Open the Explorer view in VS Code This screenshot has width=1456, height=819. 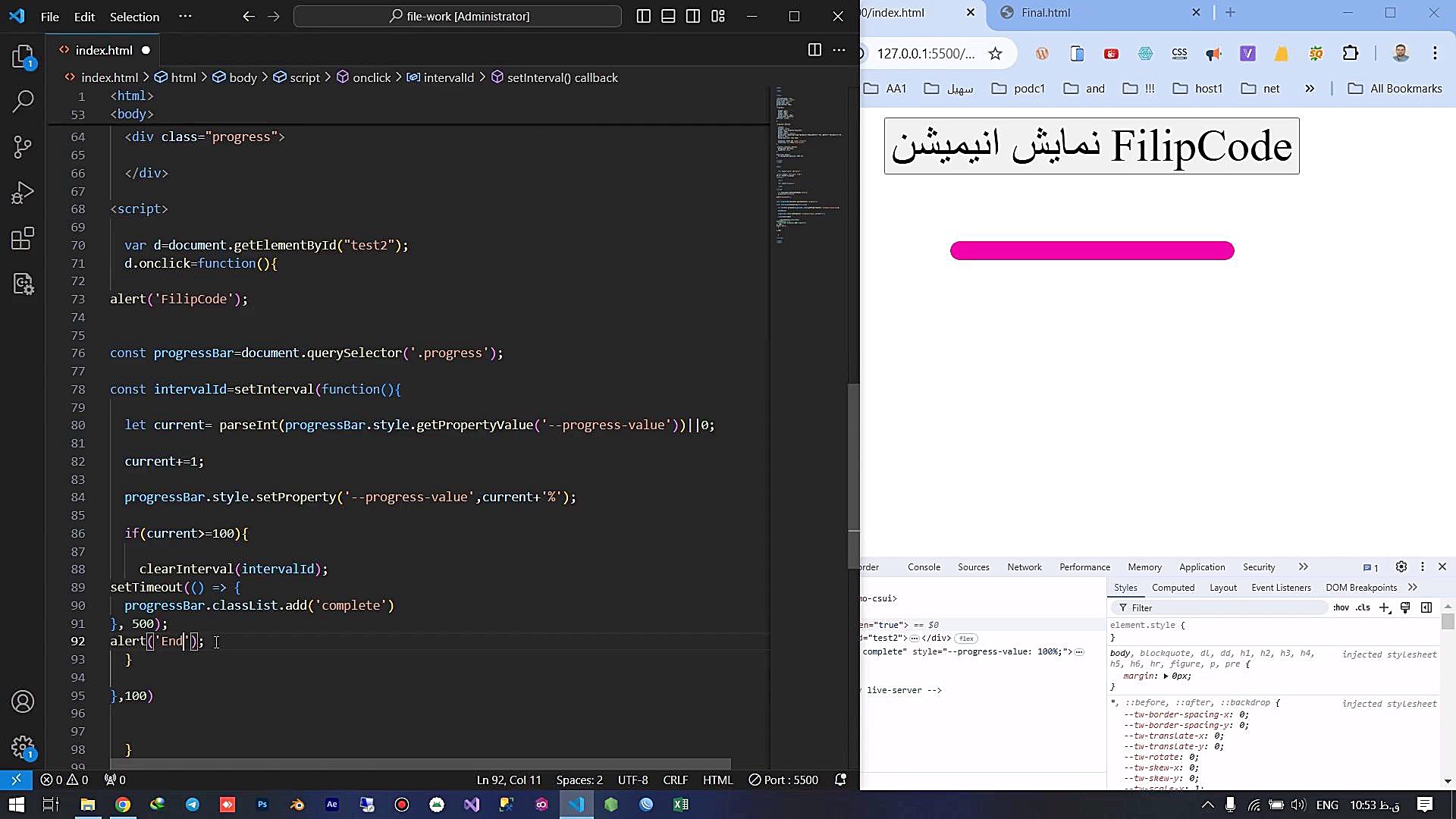click(x=23, y=57)
